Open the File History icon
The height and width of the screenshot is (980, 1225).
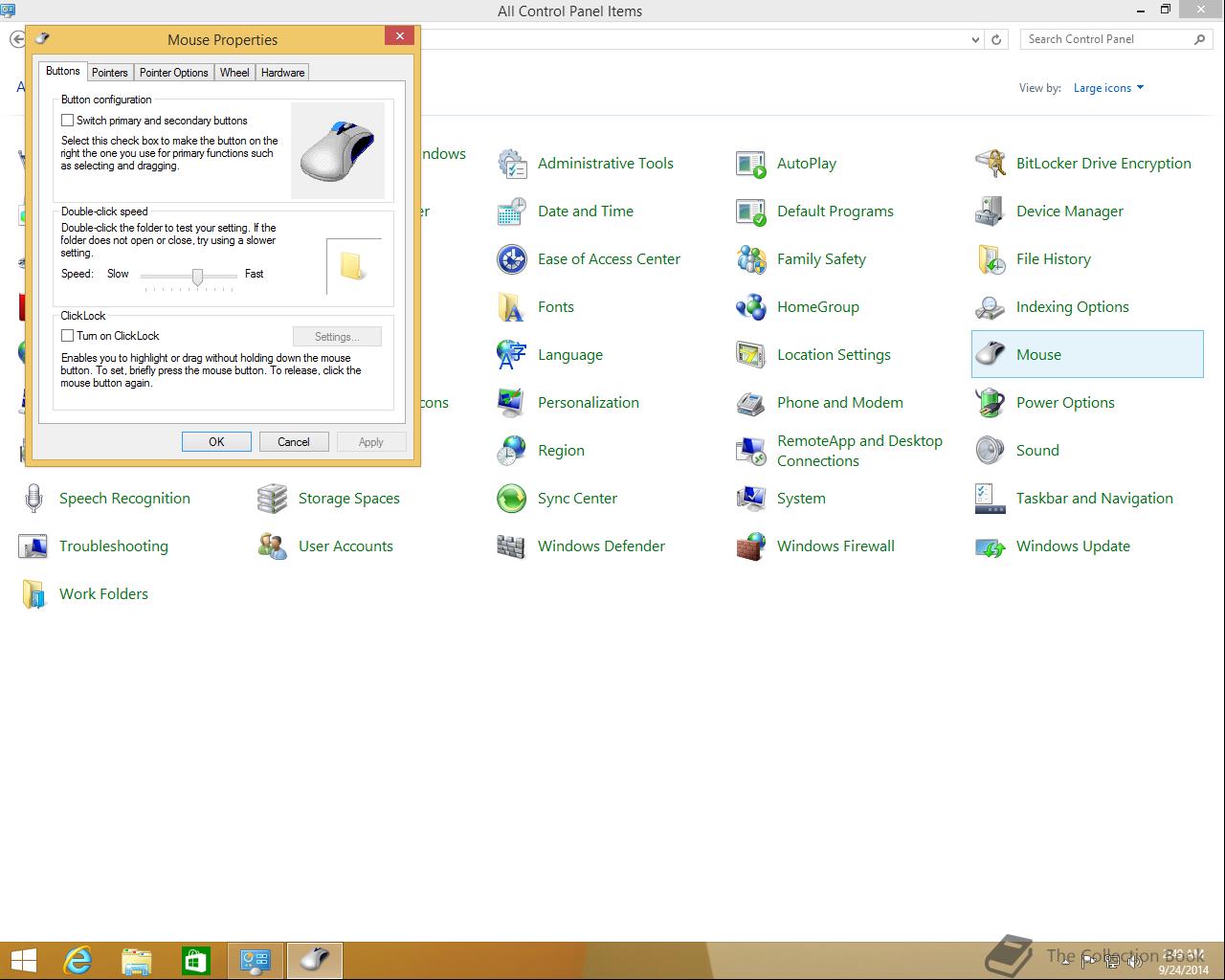pyautogui.click(x=991, y=259)
